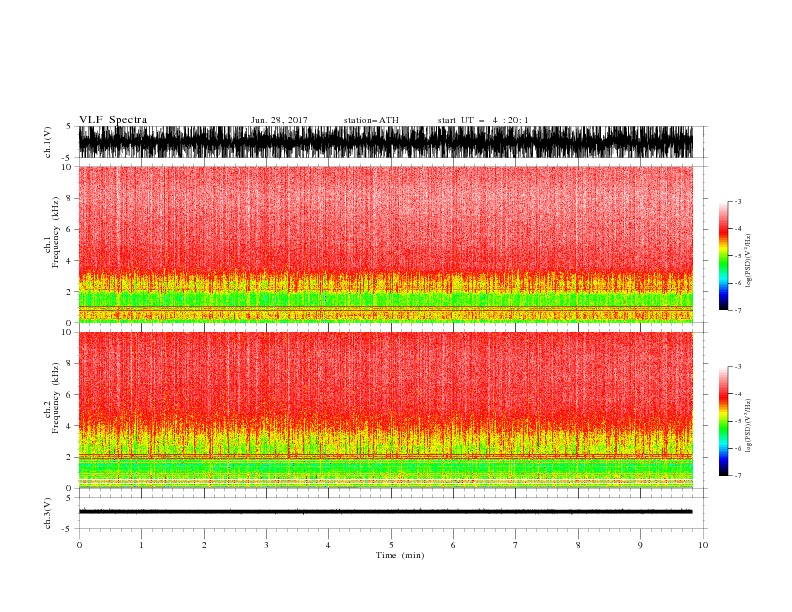Click time axis tick label 7

point(516,545)
